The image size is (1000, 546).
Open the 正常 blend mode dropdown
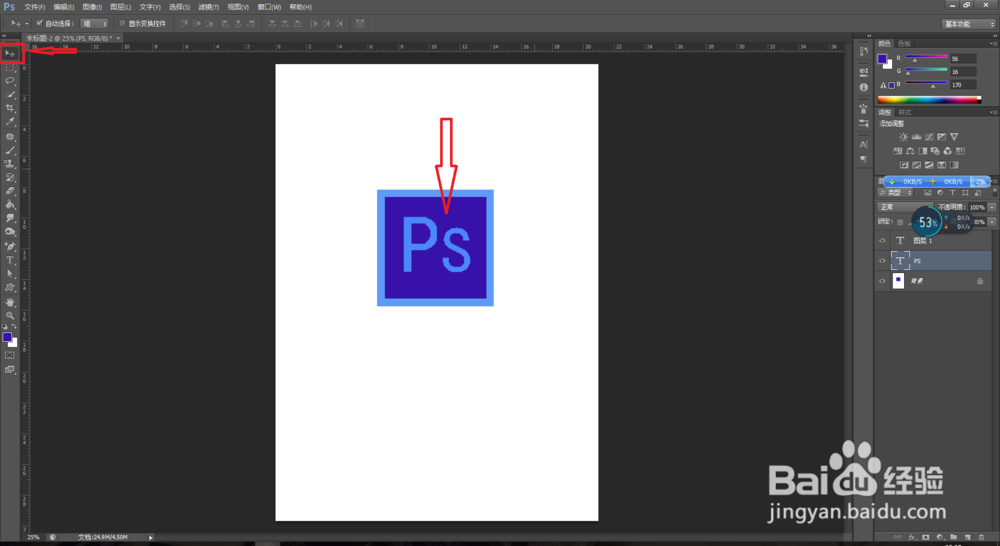(x=904, y=207)
